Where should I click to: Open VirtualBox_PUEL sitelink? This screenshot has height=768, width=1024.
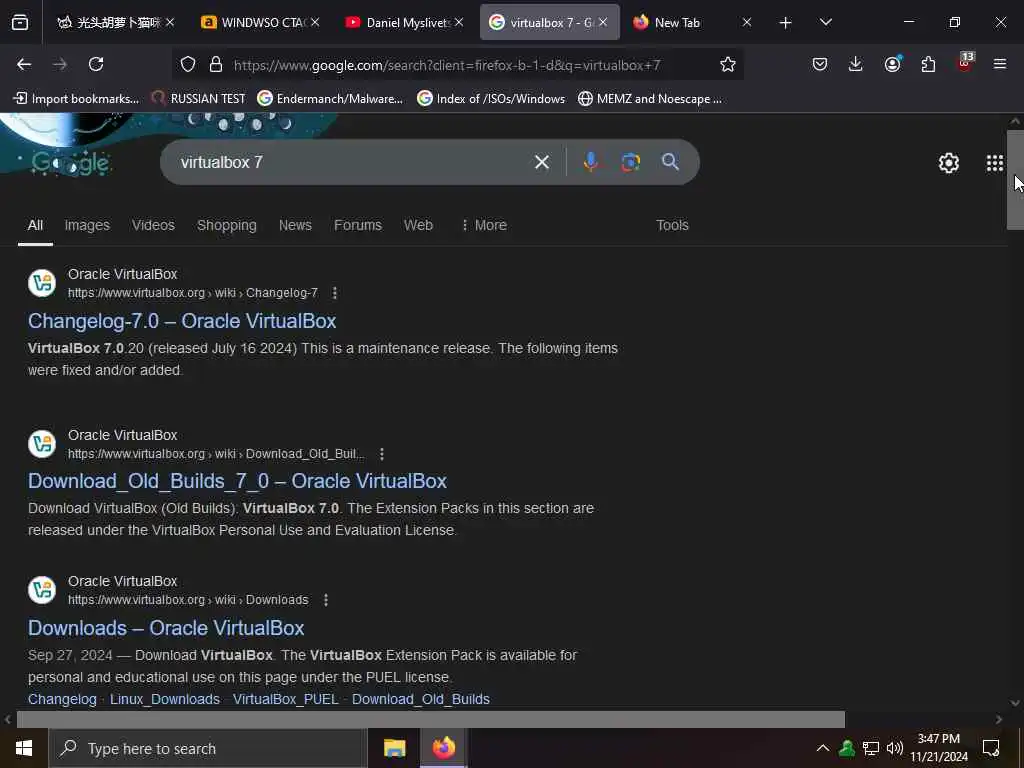285,699
